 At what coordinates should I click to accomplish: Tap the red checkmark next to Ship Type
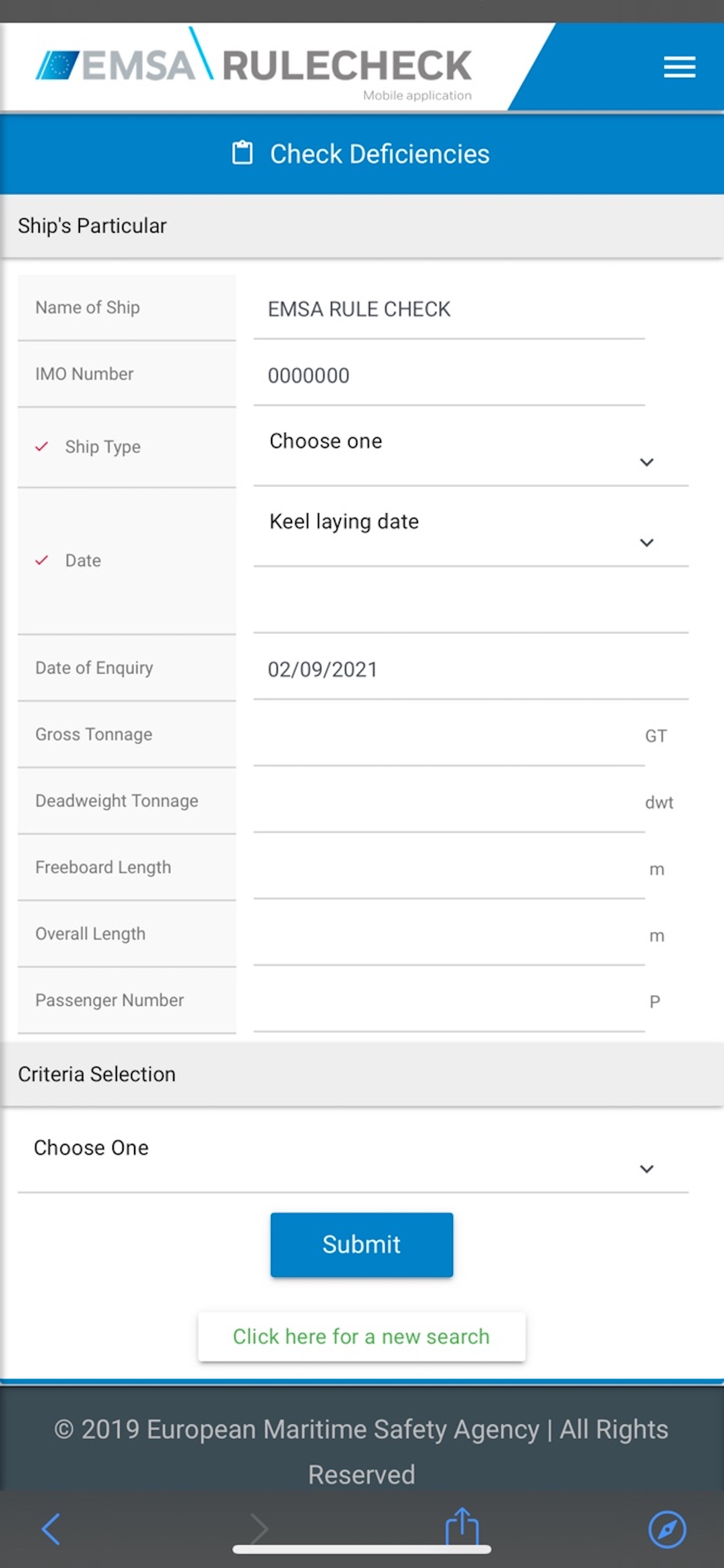pos(41,446)
